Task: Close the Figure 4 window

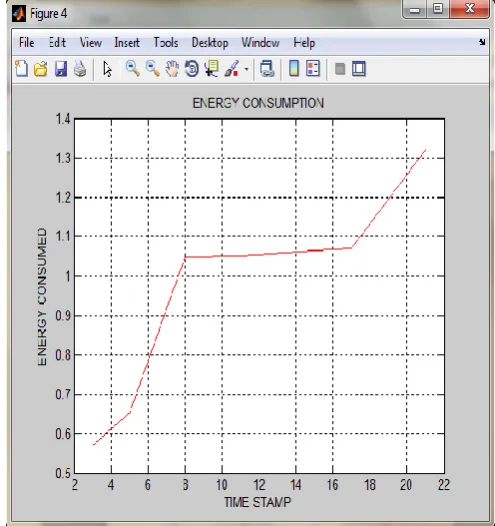Action: click(470, 9)
